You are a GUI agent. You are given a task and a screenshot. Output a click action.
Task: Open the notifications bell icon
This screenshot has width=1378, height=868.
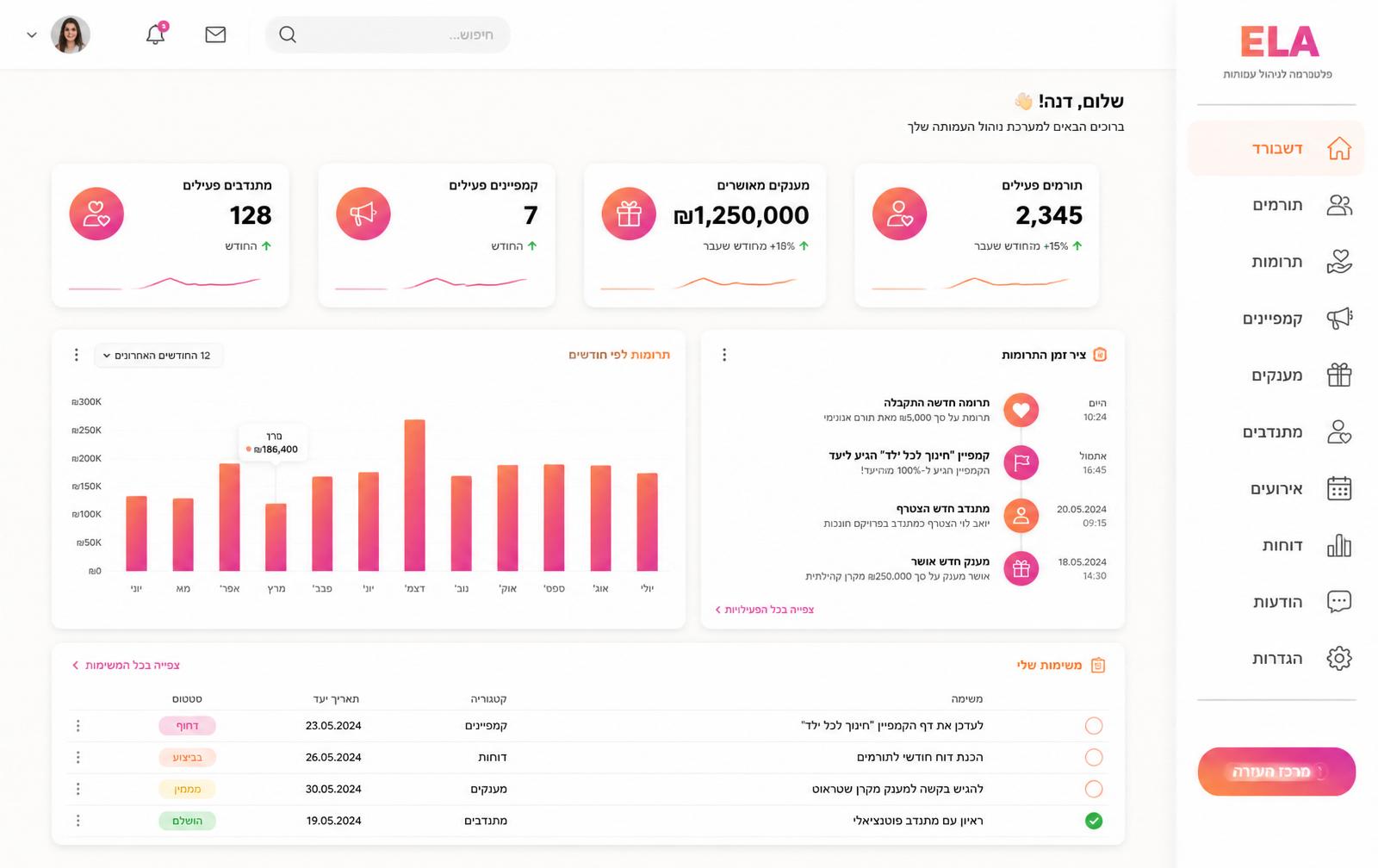tap(156, 34)
